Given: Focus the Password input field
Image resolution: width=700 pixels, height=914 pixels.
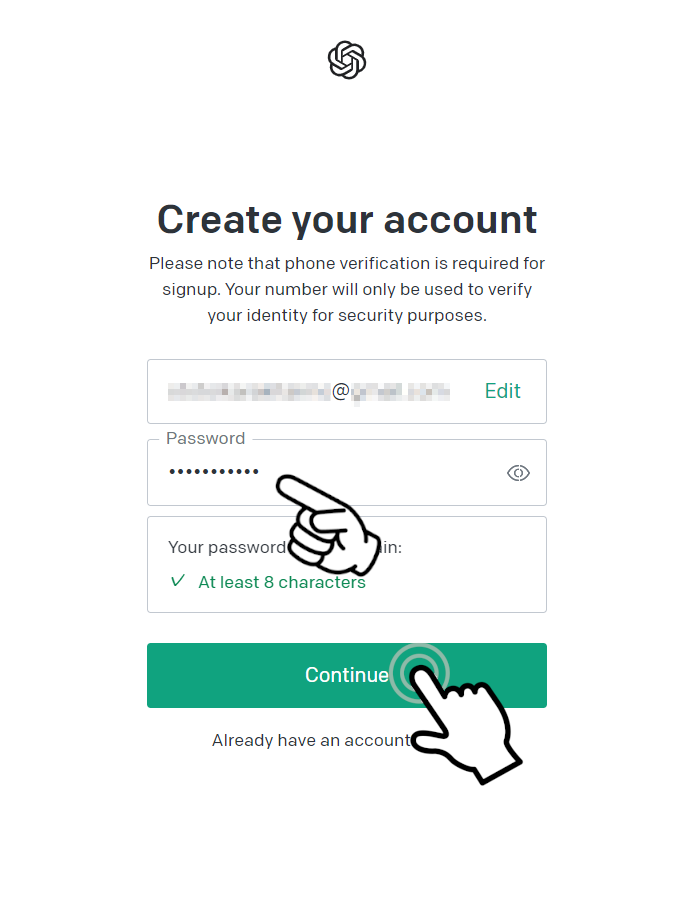Looking at the screenshot, I should pyautogui.click(x=347, y=472).
